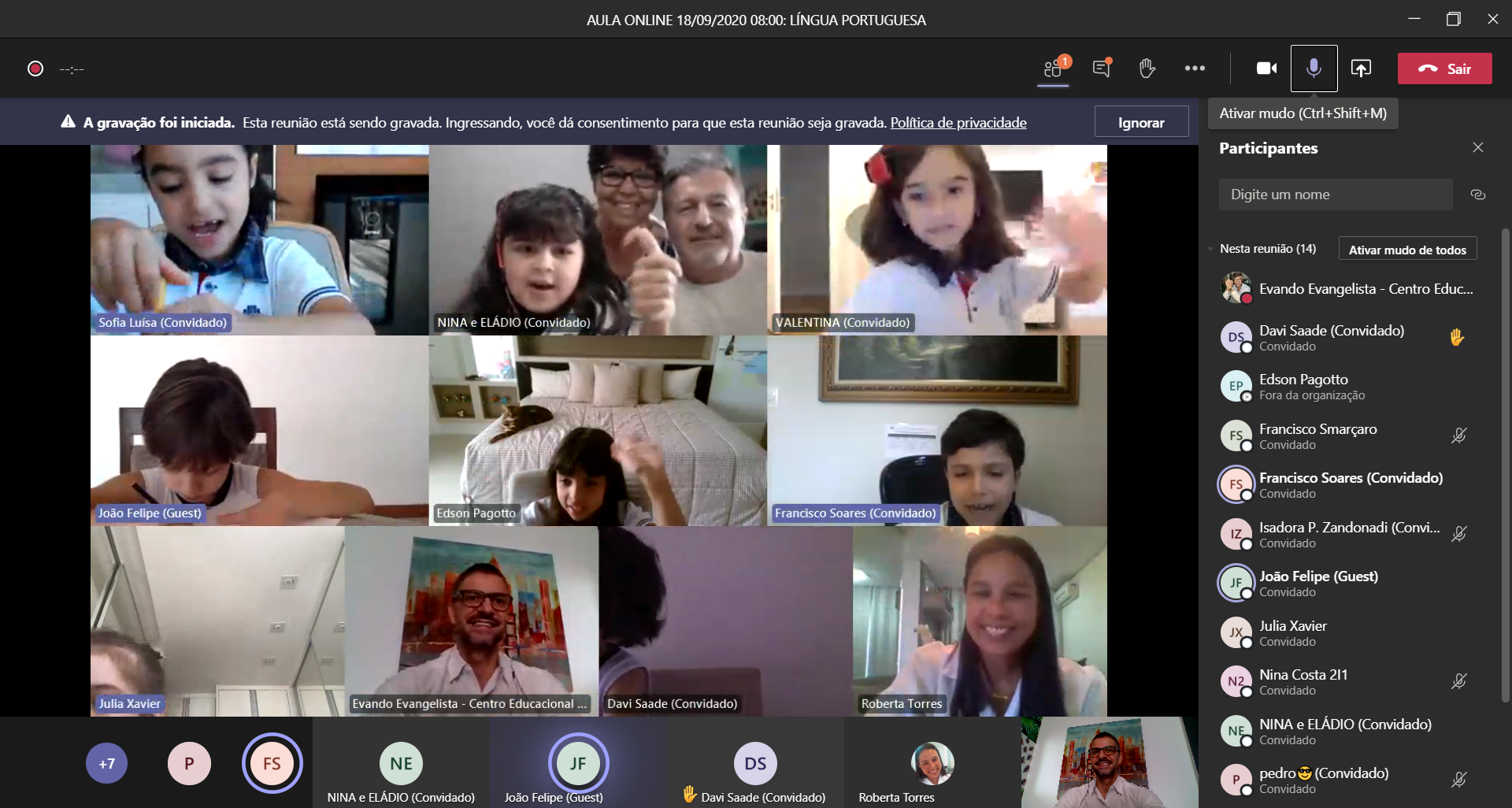Click Evando Evangelista avatar in participants list
This screenshot has height=808, width=1512.
(x=1236, y=287)
